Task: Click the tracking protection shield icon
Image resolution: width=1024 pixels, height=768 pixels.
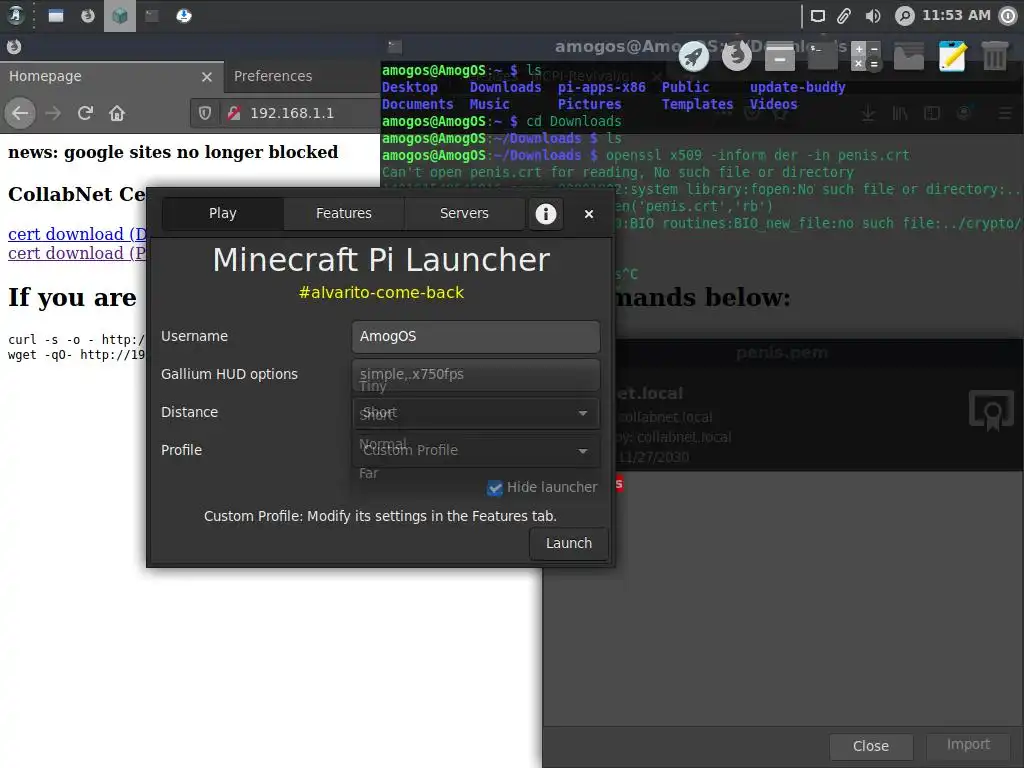Action: [205, 113]
